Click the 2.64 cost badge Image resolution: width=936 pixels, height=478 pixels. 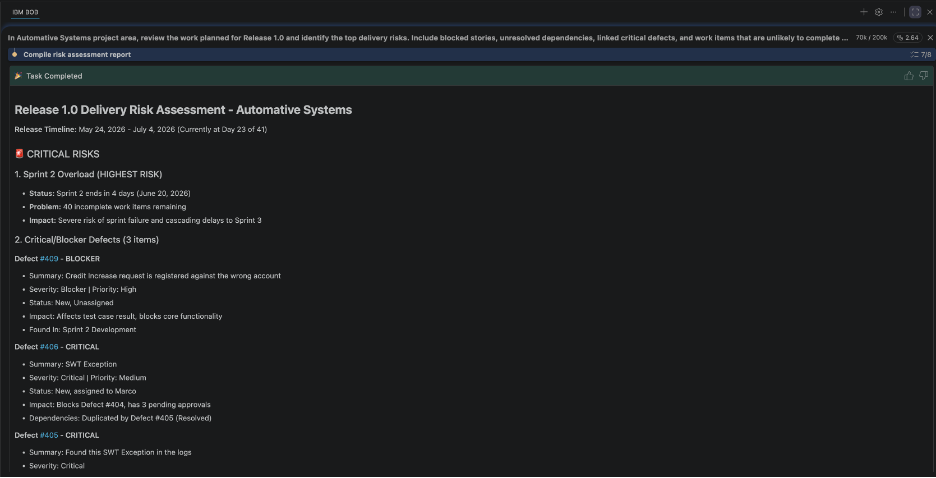coord(907,38)
